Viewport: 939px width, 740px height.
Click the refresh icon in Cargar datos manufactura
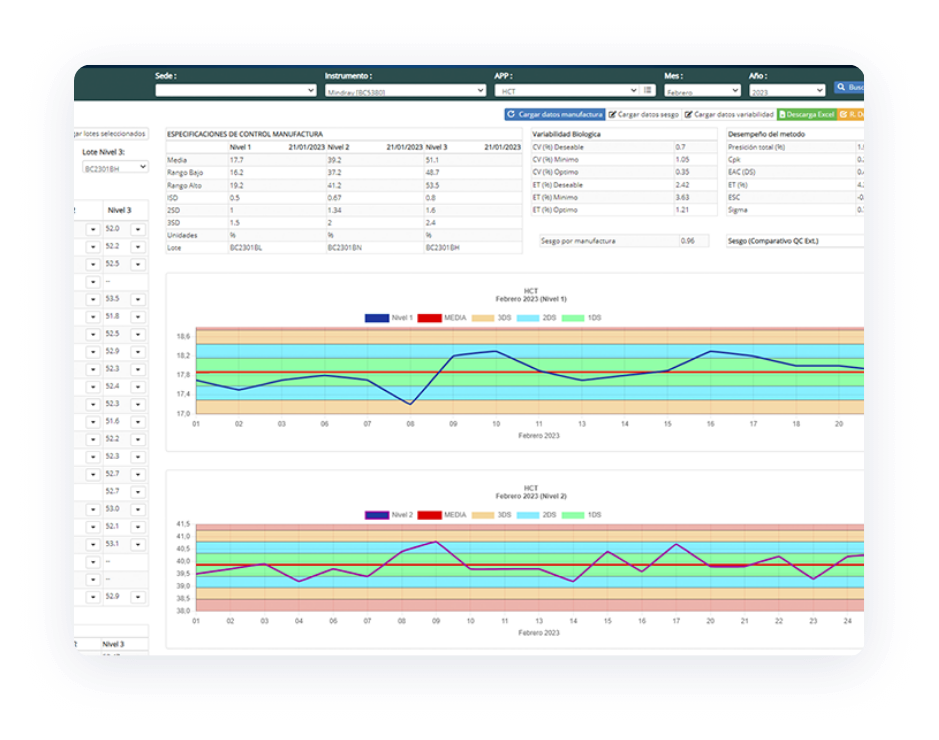pyautogui.click(x=511, y=114)
